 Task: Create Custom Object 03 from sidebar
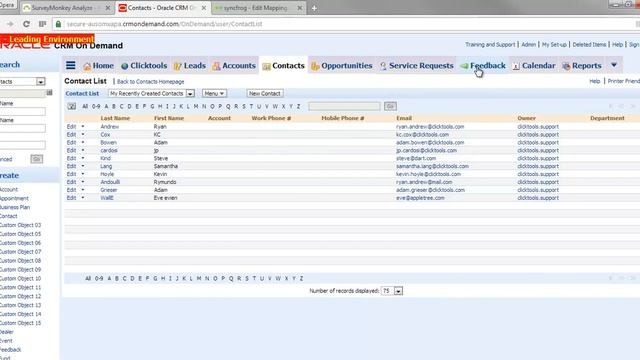click(x=20, y=225)
